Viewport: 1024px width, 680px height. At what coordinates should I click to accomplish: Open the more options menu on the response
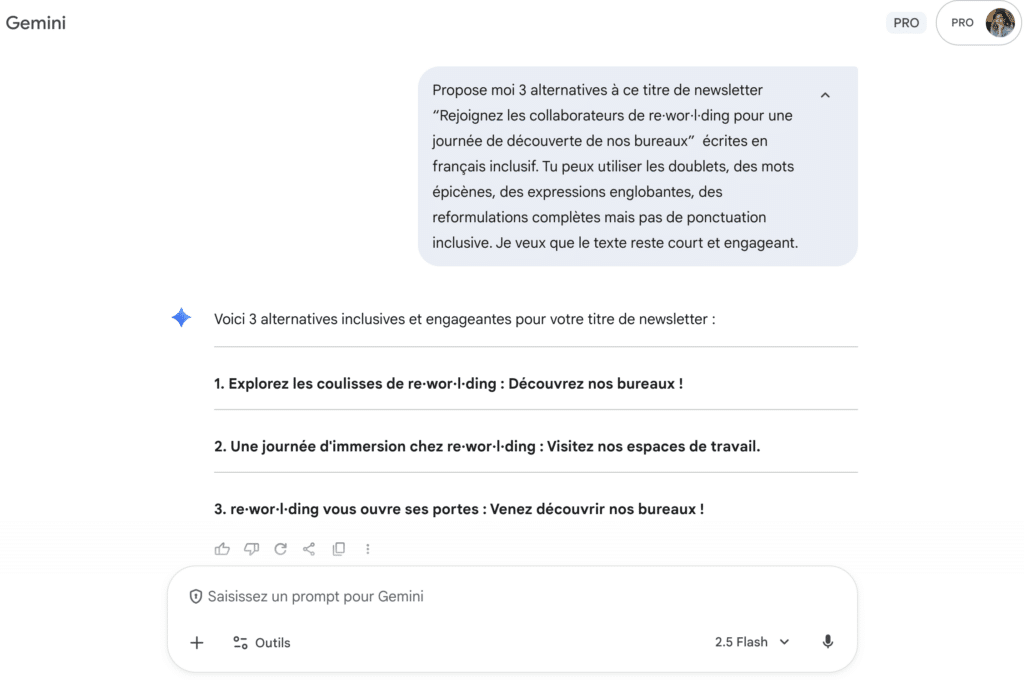[367, 548]
